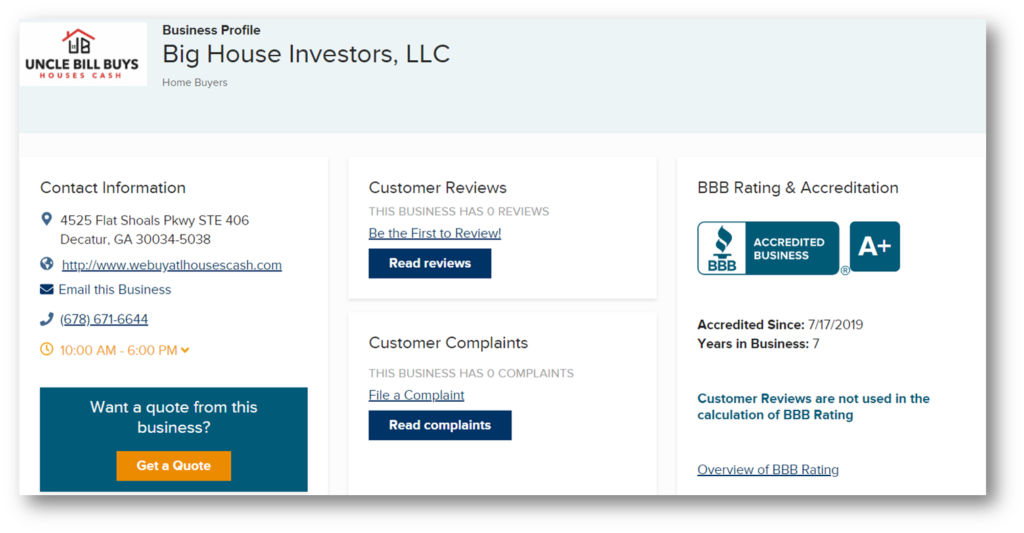The width and height of the screenshot is (1024, 533).
Task: Open Overview of BBB Rating link
Action: click(x=767, y=470)
